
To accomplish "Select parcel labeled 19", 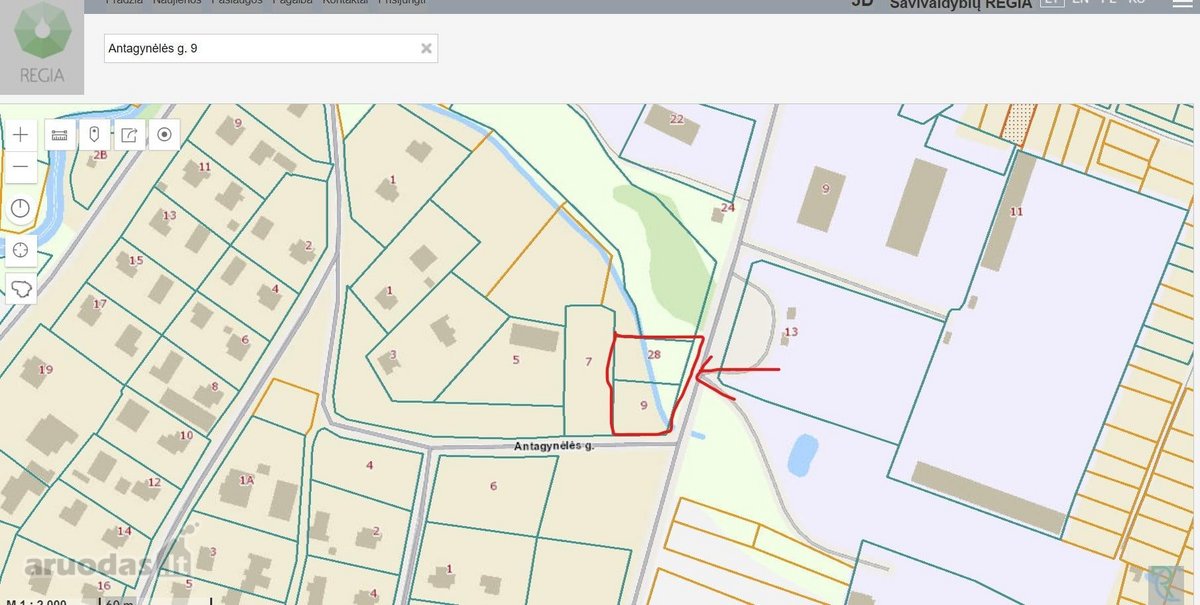I will click(x=45, y=370).
